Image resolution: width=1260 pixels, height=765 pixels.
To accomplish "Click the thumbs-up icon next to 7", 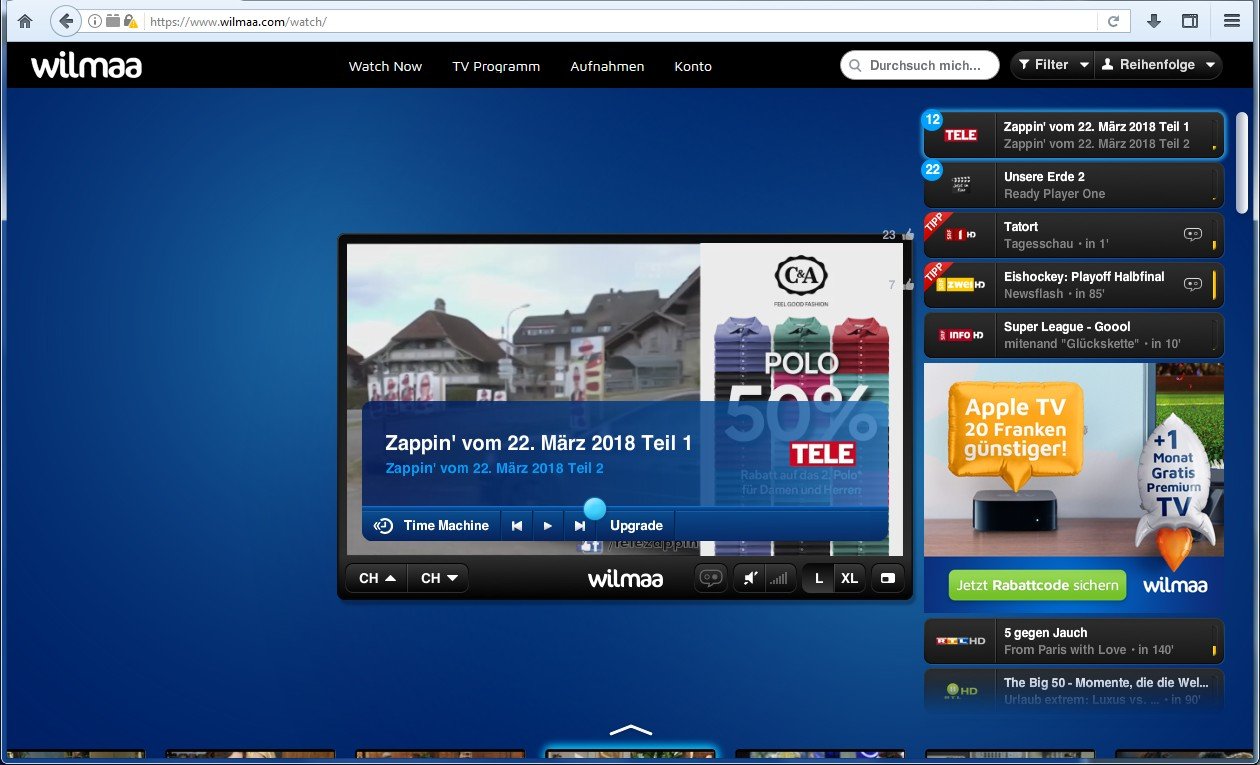I will pyautogui.click(x=908, y=285).
